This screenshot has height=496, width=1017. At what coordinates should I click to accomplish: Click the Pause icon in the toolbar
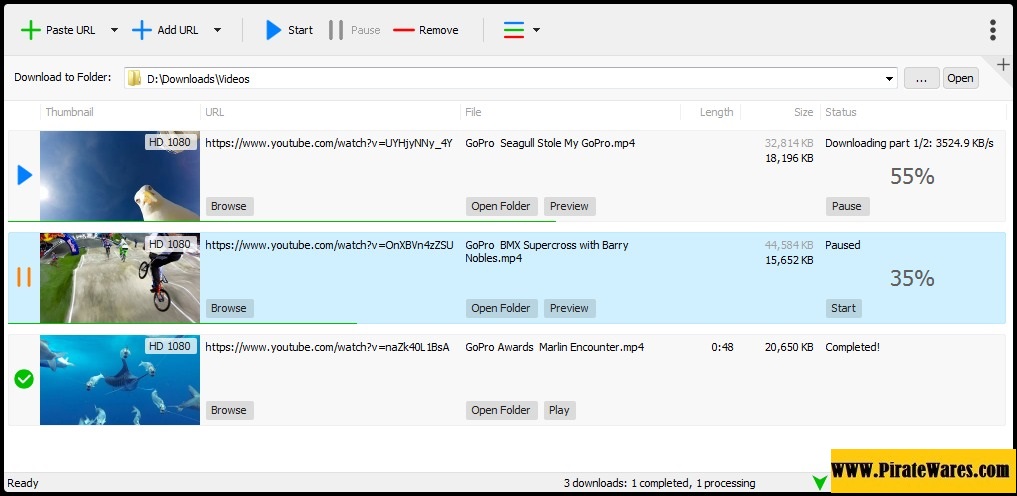(336, 30)
